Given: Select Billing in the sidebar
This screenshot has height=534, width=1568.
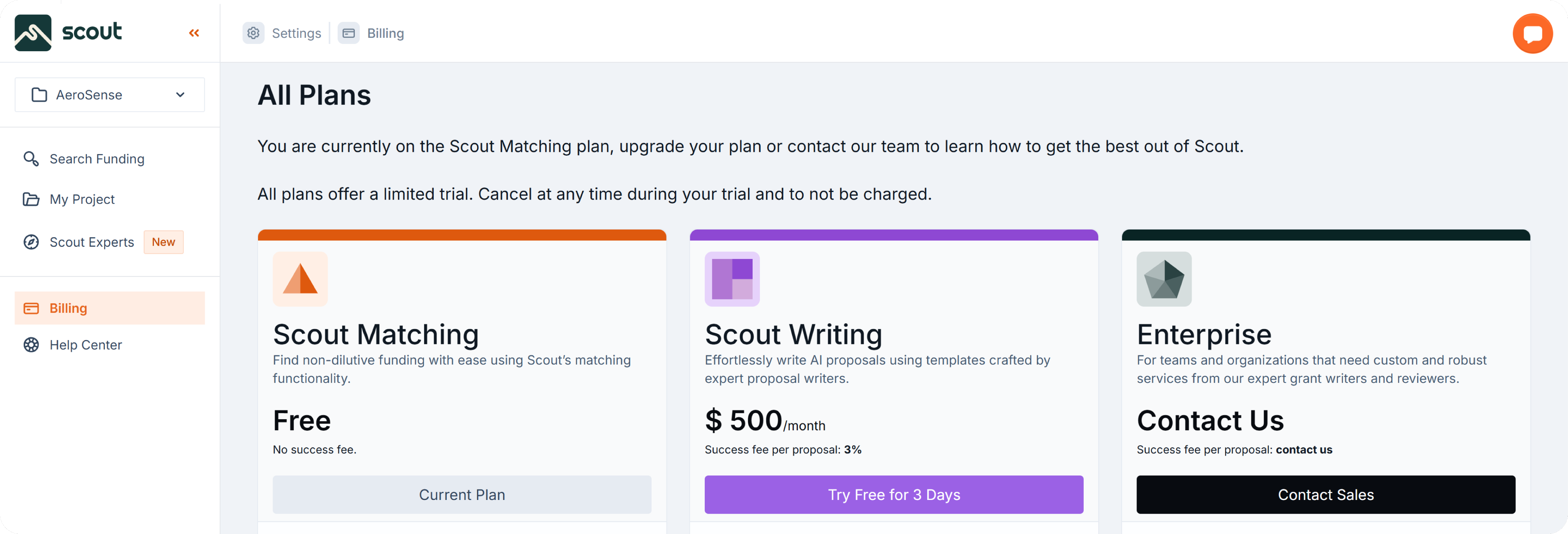Looking at the screenshot, I should [68, 308].
